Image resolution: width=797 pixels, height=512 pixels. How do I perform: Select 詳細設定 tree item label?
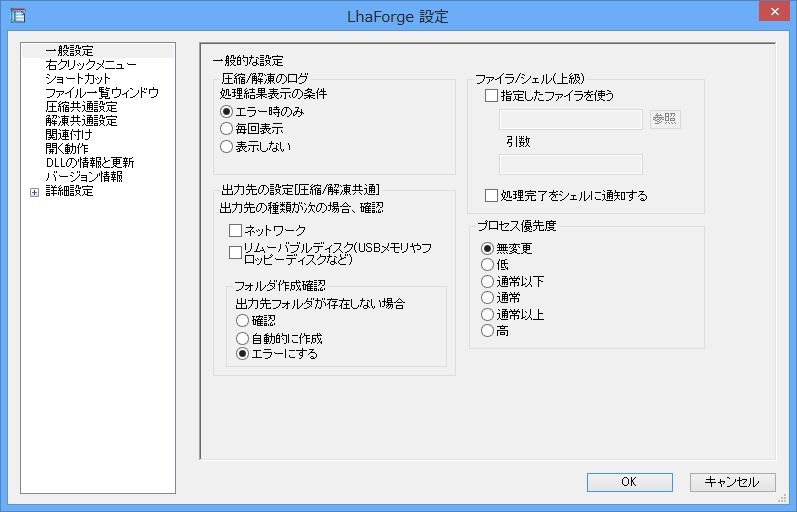pos(69,191)
